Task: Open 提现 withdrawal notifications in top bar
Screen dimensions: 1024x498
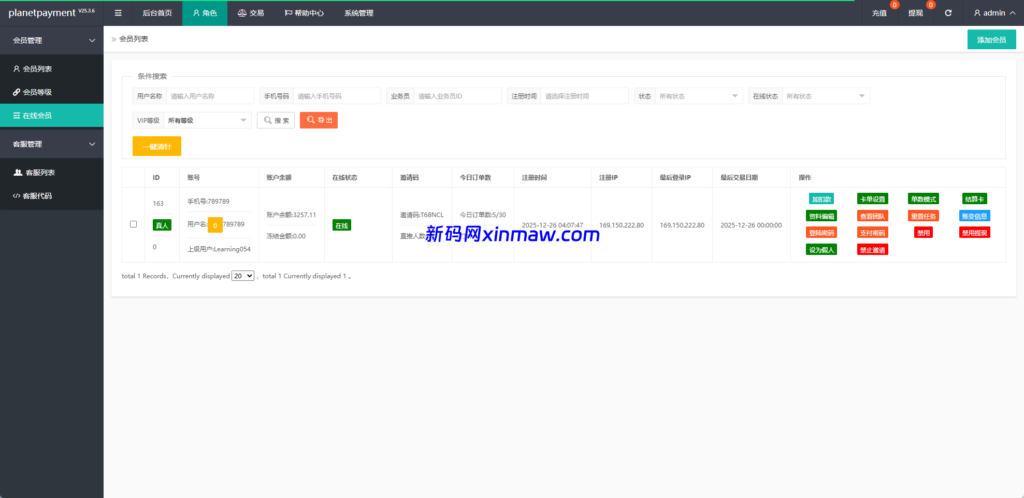Action: [x=916, y=13]
